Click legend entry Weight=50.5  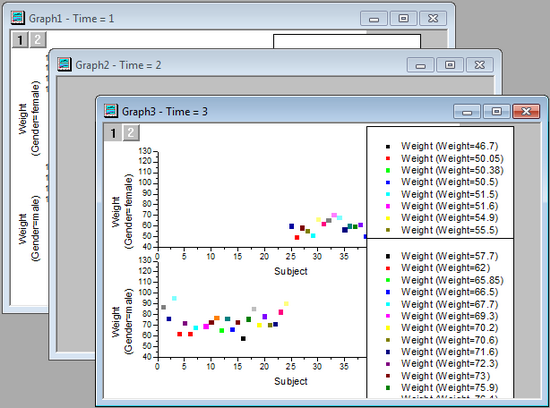(449, 182)
